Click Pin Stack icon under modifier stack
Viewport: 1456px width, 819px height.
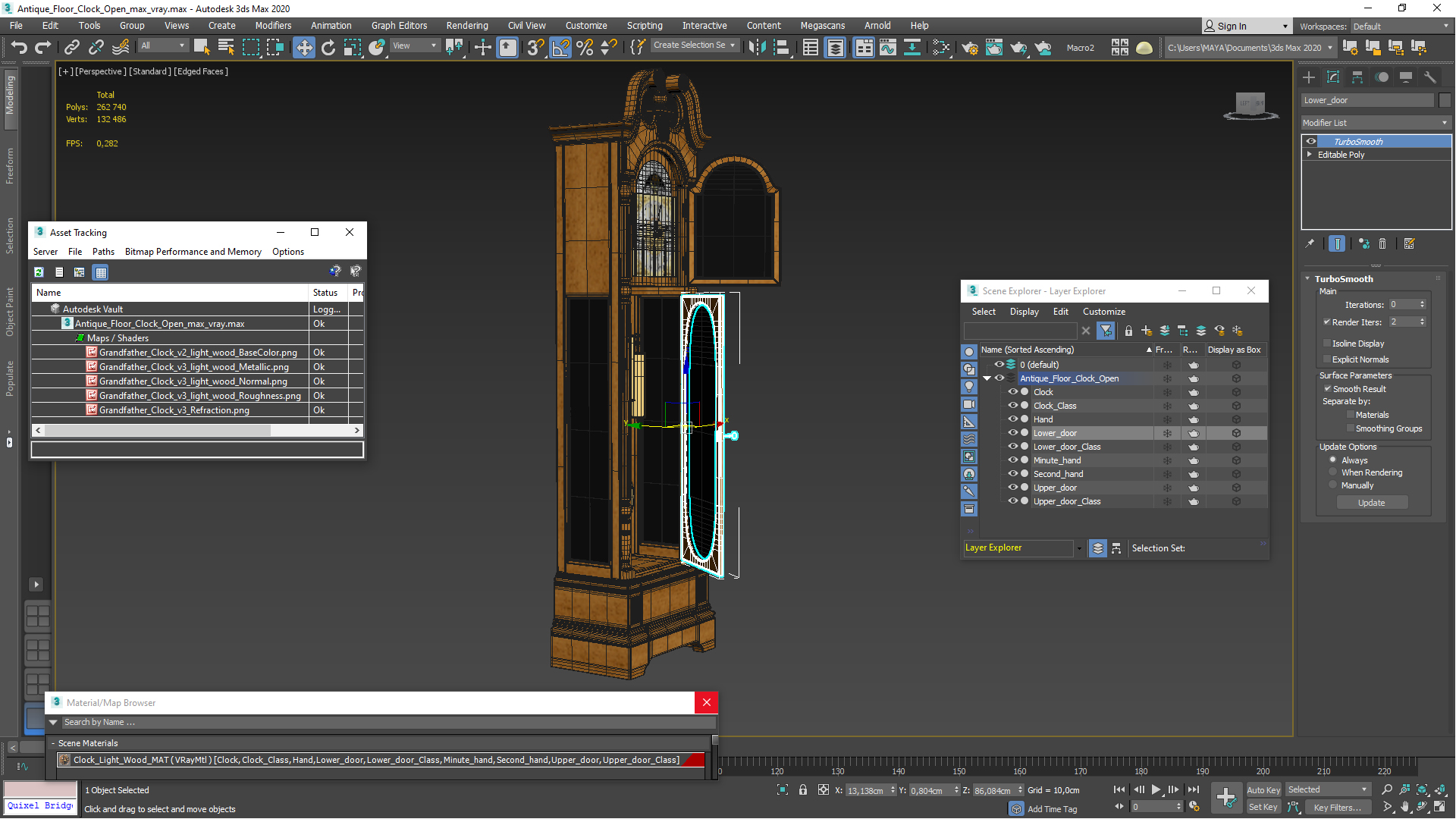click(1310, 243)
